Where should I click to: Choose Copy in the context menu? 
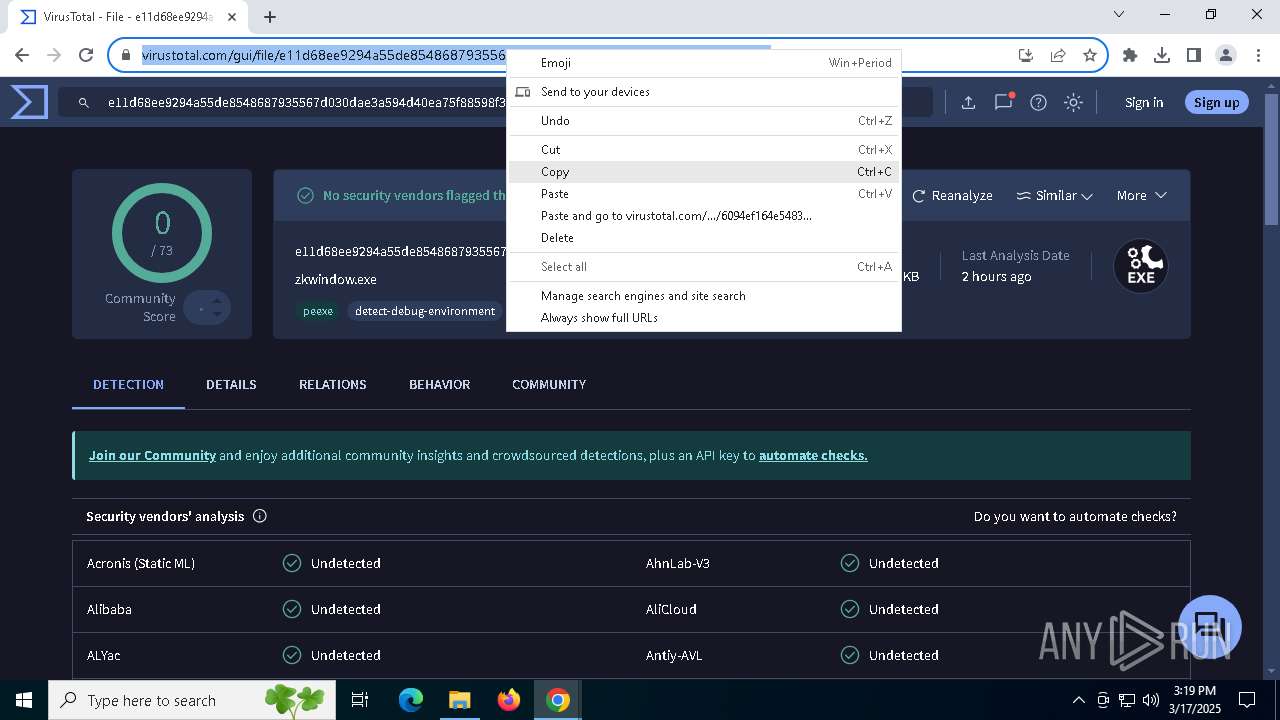(704, 172)
